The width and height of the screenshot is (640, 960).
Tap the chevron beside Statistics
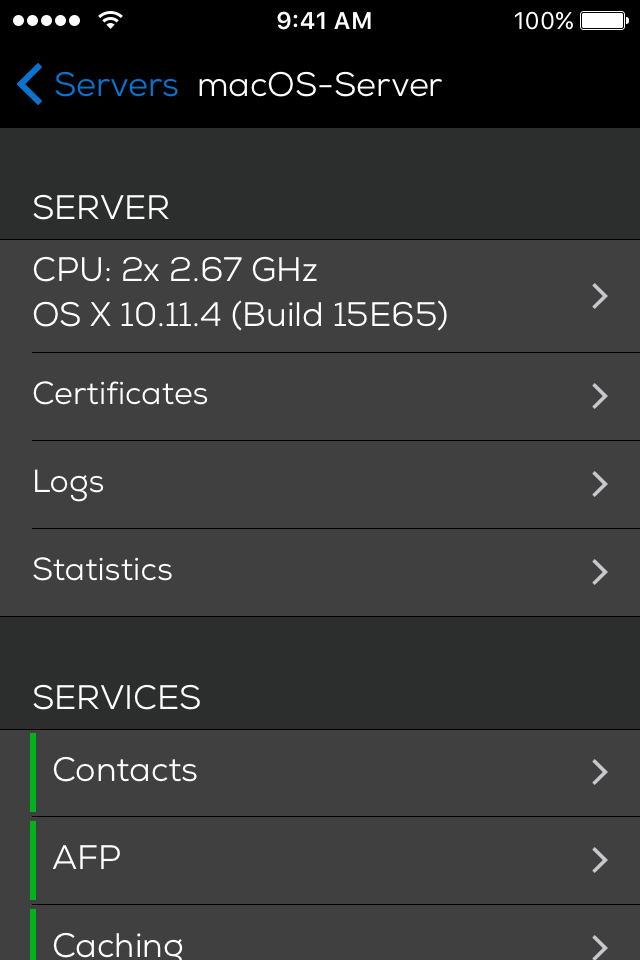tap(600, 572)
